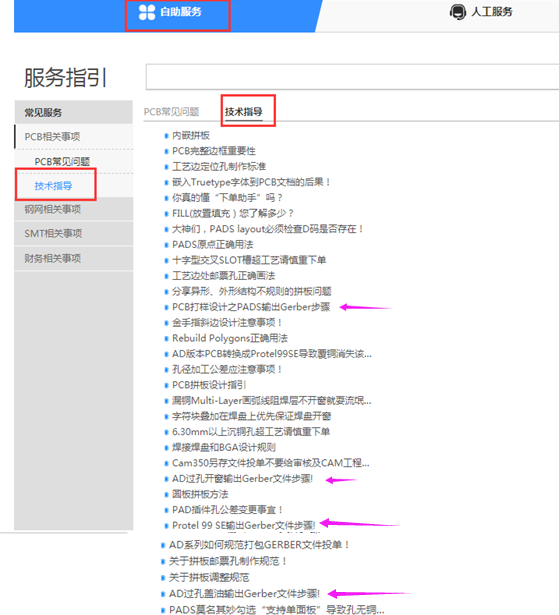The height and width of the screenshot is (615, 559).
Task: Expand PCB相关事项 in sidebar
Action: point(74,136)
